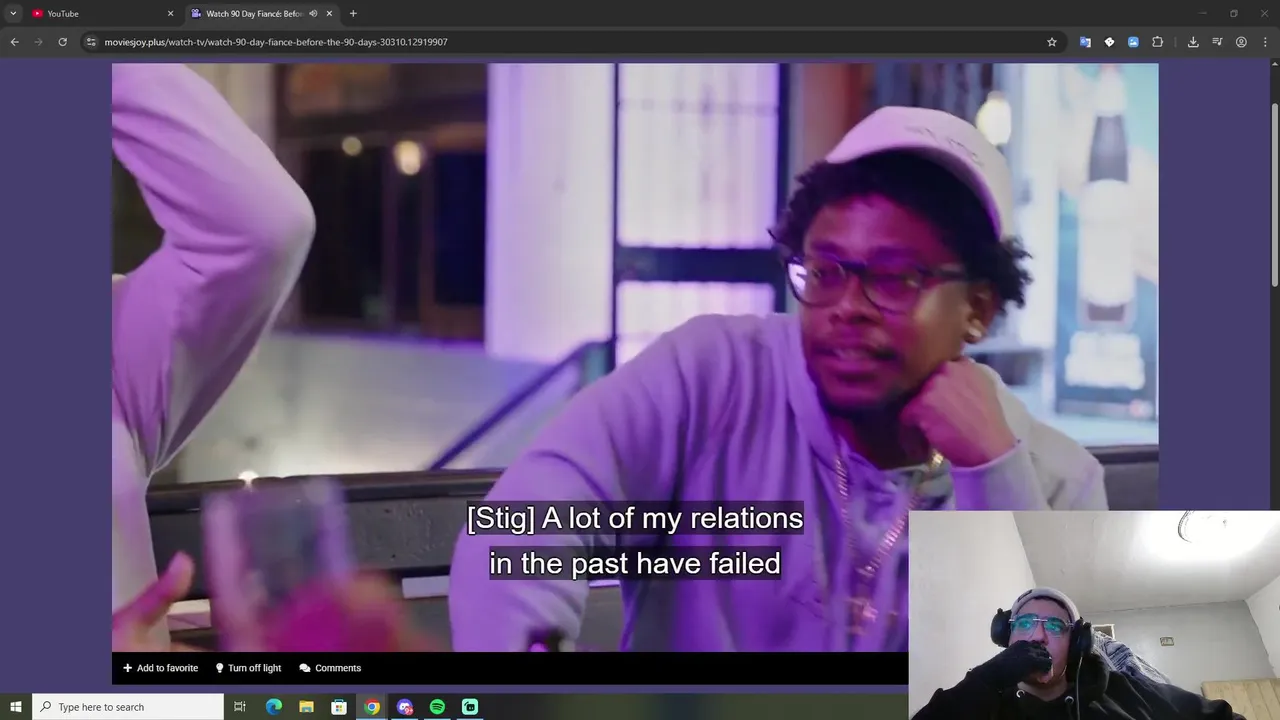Bookmark this page with the star icon

(1052, 42)
